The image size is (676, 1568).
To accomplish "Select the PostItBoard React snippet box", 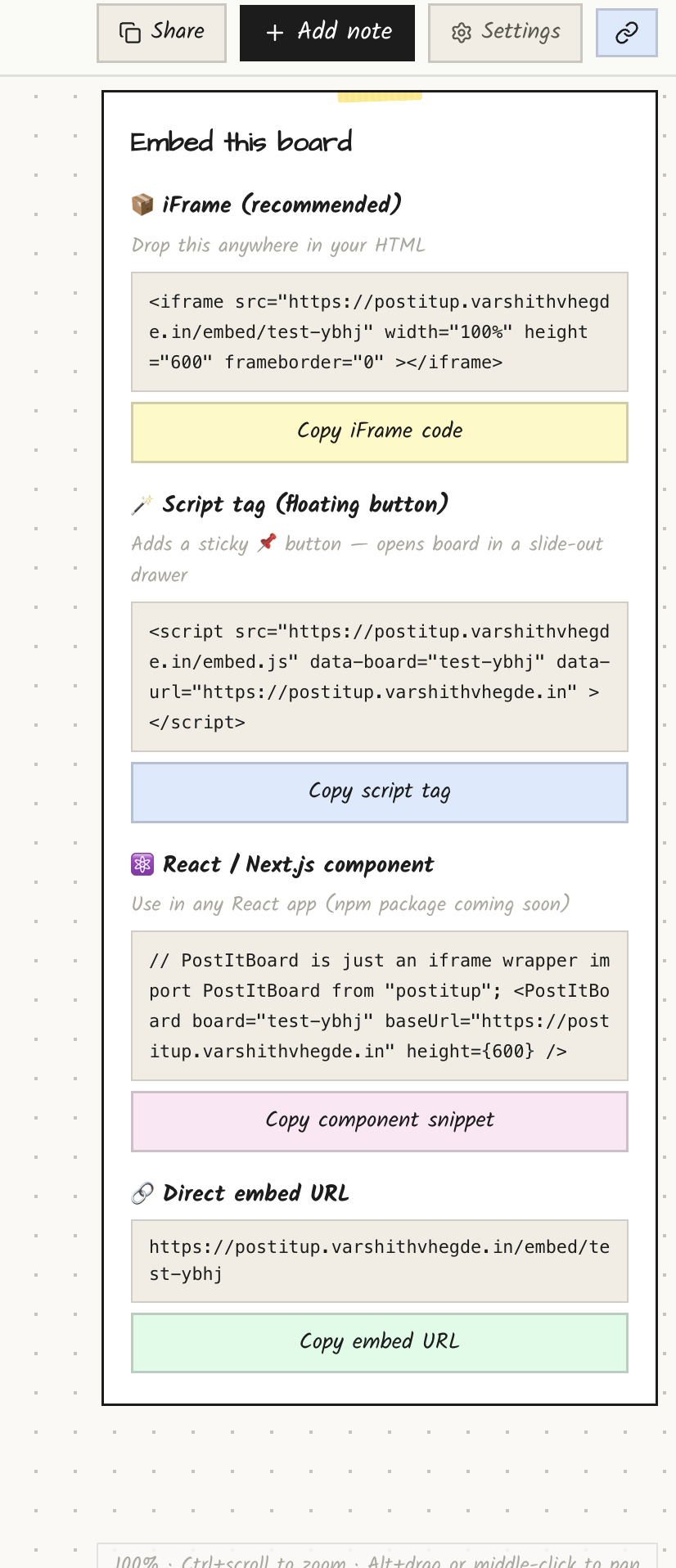I will tap(380, 1006).
